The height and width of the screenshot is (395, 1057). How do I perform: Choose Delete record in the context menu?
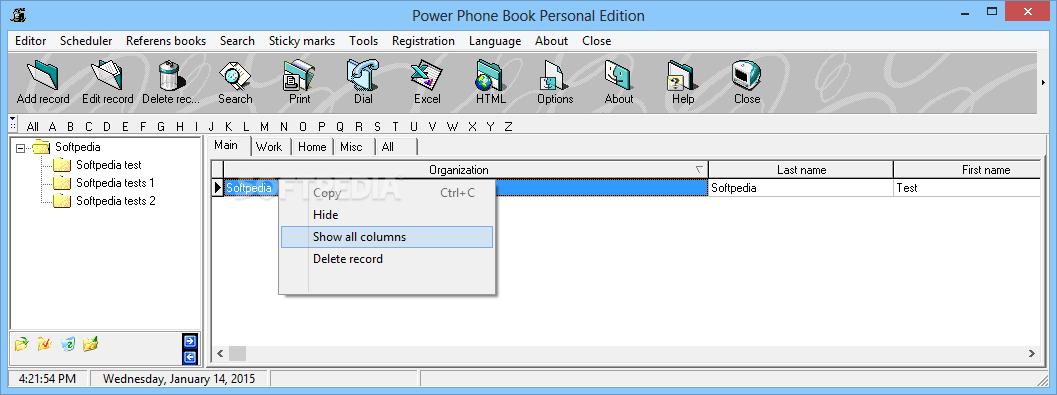pyautogui.click(x=387, y=259)
